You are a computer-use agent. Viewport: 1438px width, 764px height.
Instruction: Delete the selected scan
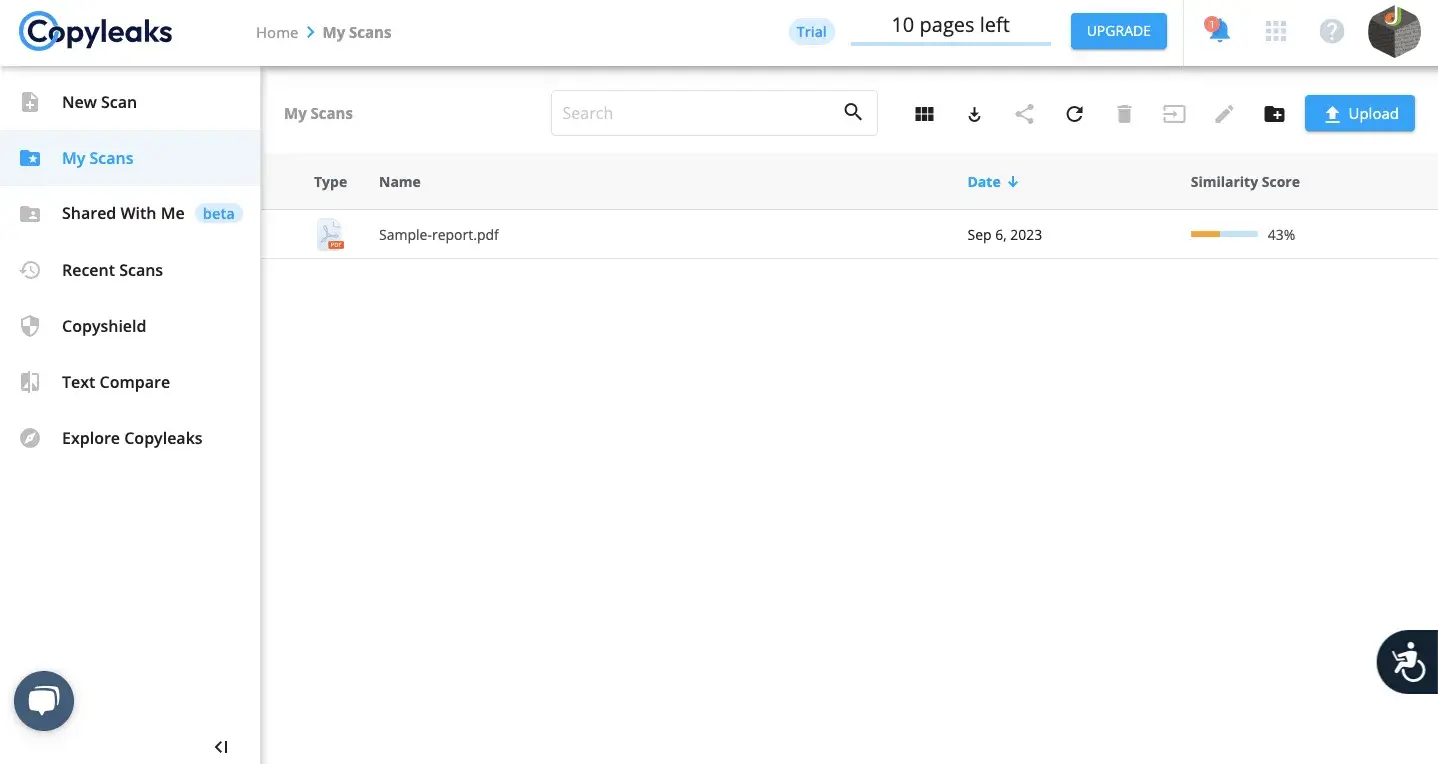(x=1123, y=113)
